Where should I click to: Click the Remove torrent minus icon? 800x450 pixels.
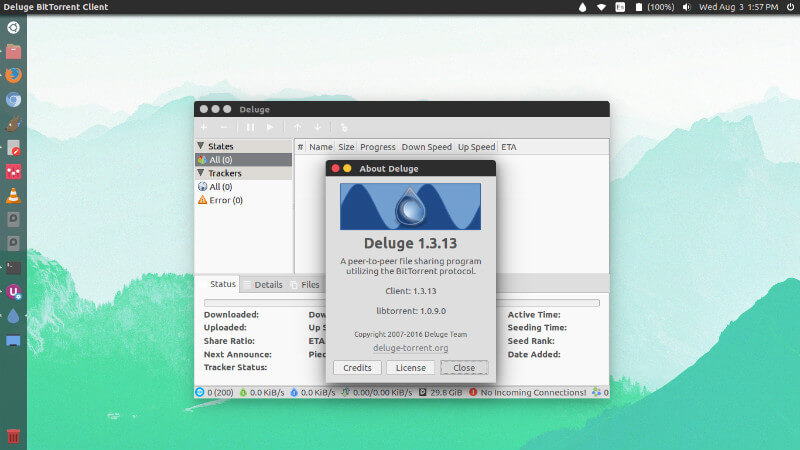pyautogui.click(x=224, y=127)
